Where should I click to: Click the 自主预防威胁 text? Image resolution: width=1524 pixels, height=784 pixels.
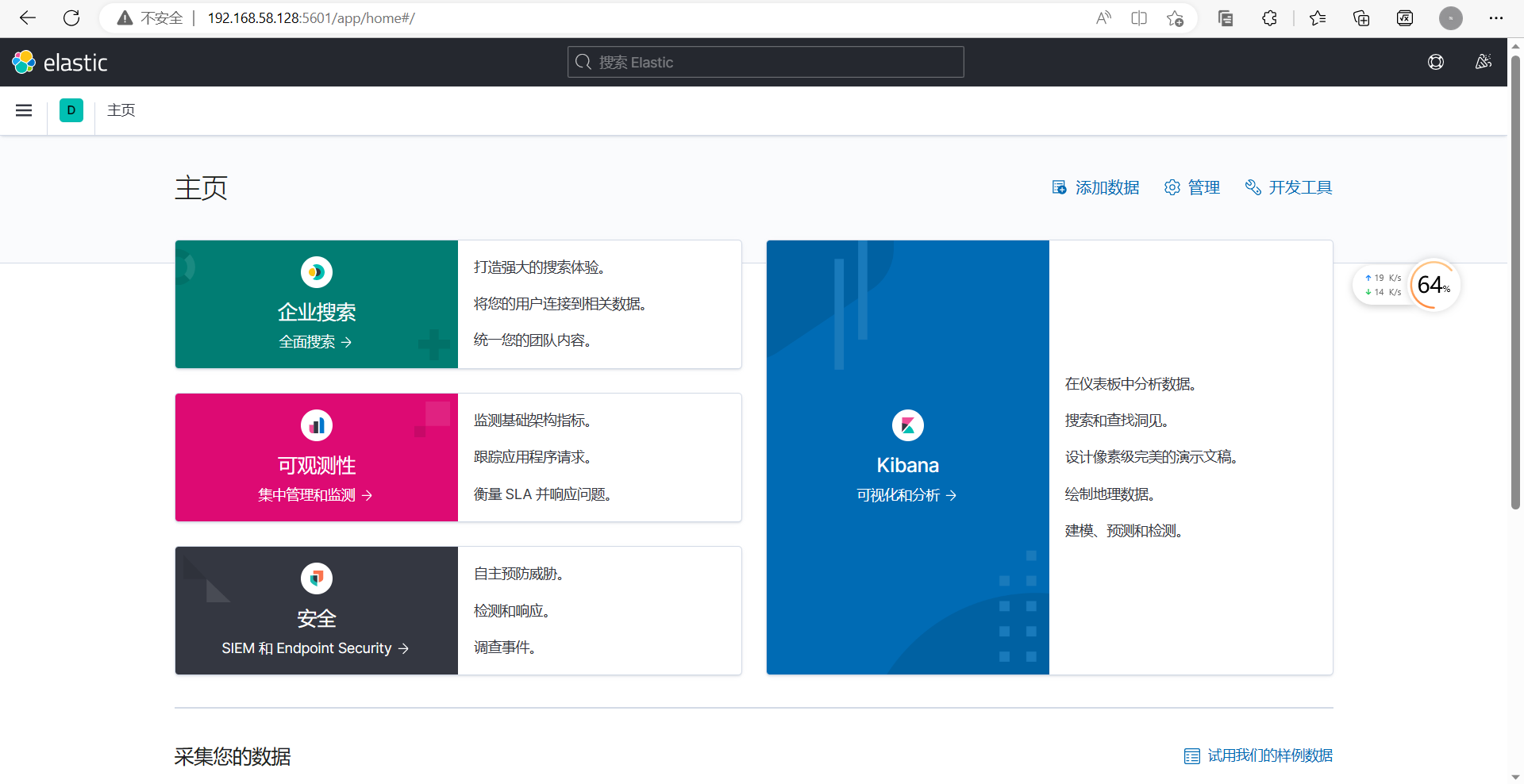click(x=519, y=574)
